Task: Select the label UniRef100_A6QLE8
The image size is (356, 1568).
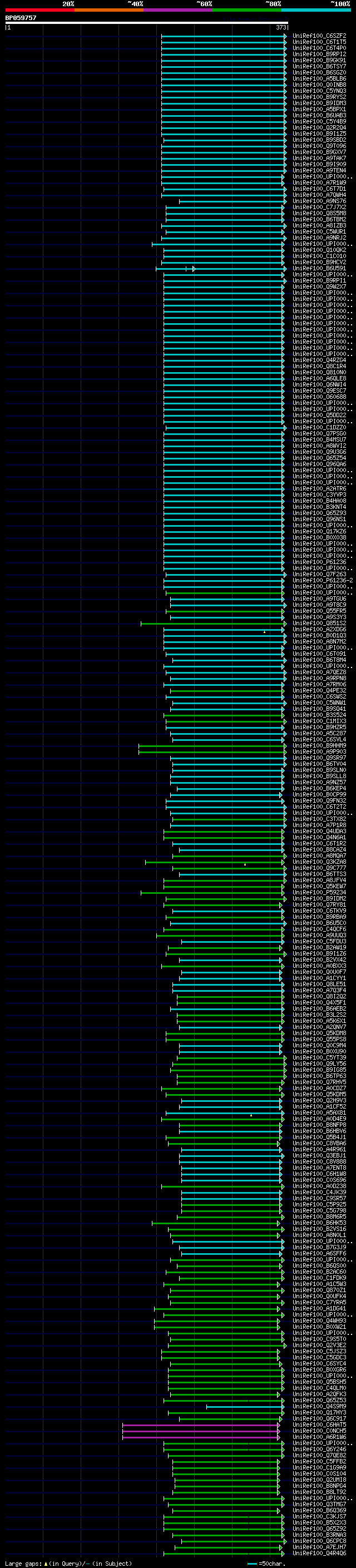Action: pyautogui.click(x=319, y=379)
